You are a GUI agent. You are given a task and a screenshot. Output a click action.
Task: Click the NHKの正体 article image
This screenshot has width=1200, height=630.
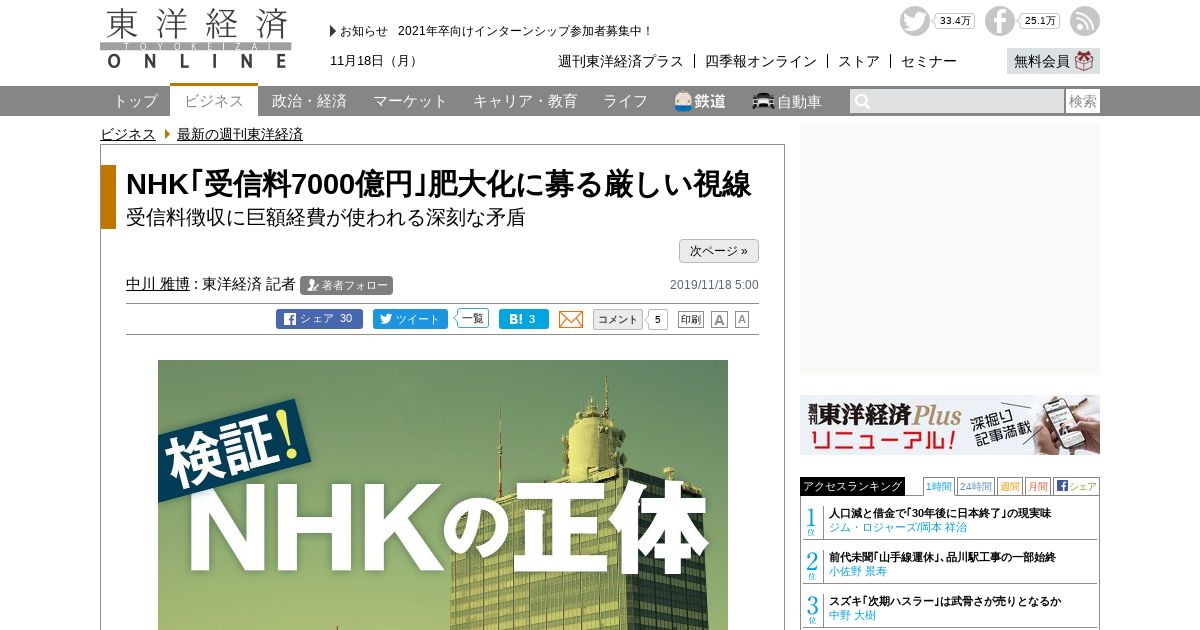pos(443,495)
